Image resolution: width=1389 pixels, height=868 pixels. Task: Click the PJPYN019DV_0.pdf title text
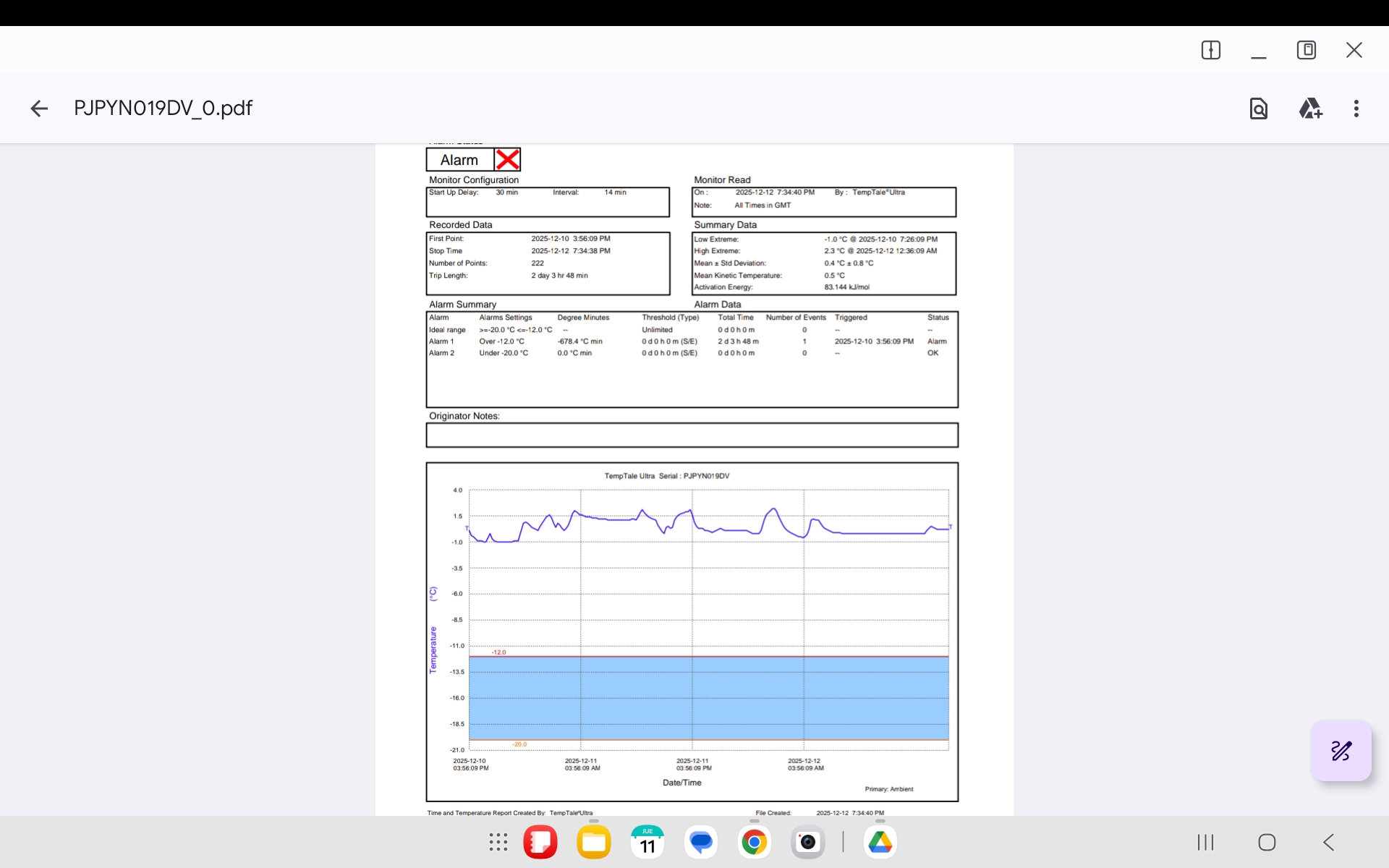[x=163, y=109]
